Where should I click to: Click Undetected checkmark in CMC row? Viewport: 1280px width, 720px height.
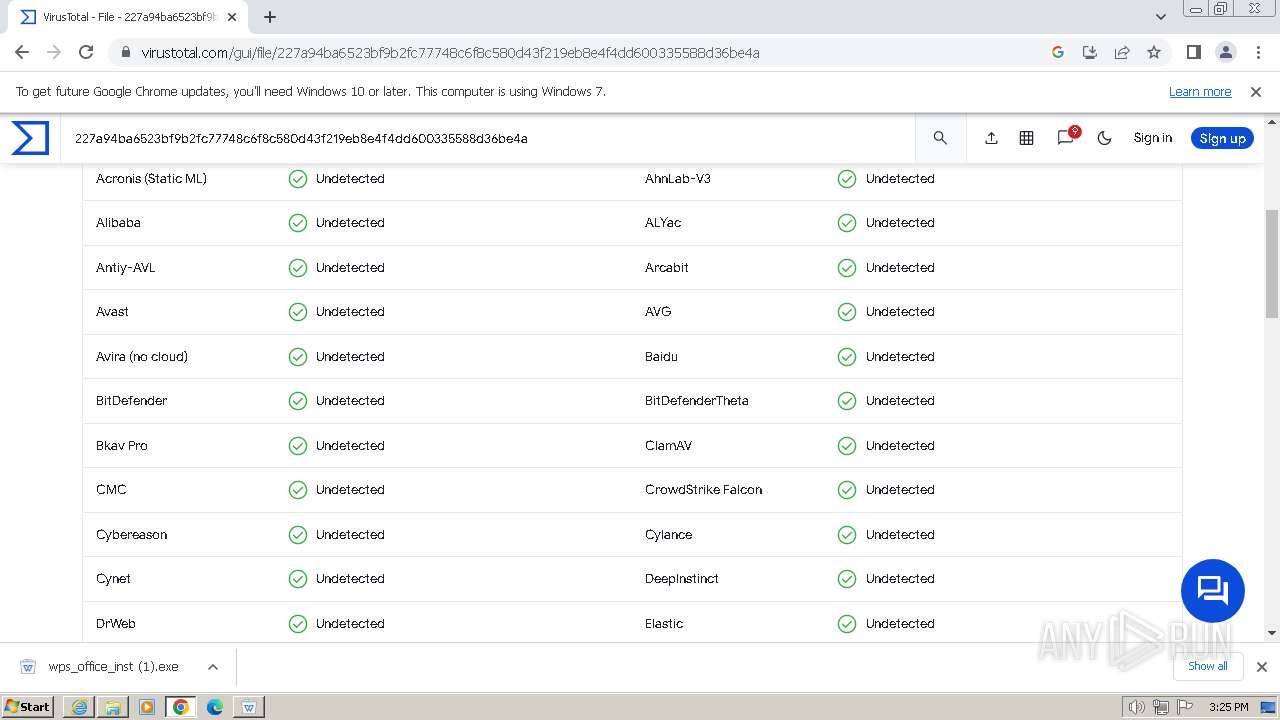click(x=298, y=489)
